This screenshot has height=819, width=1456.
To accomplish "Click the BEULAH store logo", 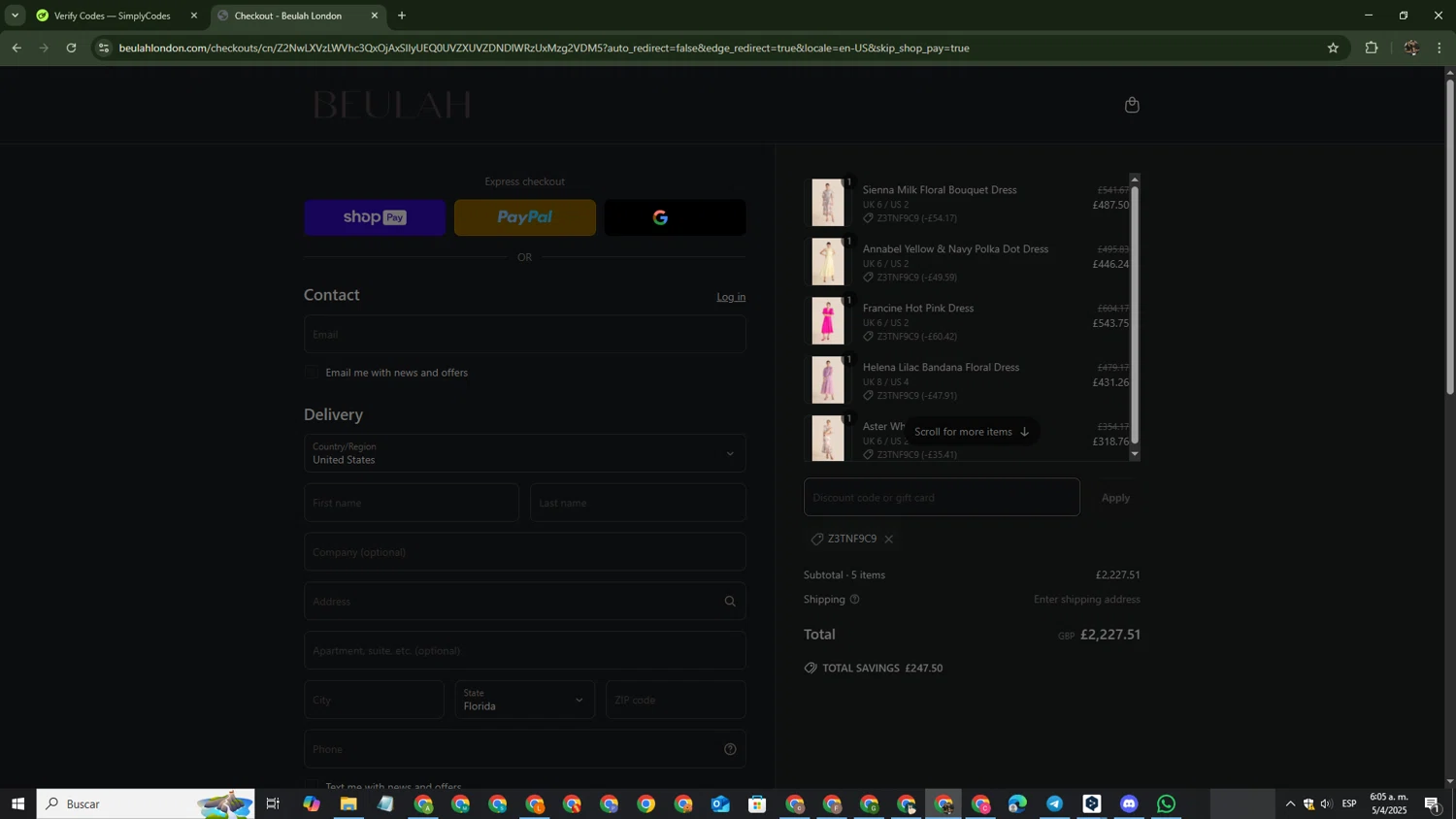I will pos(392,105).
